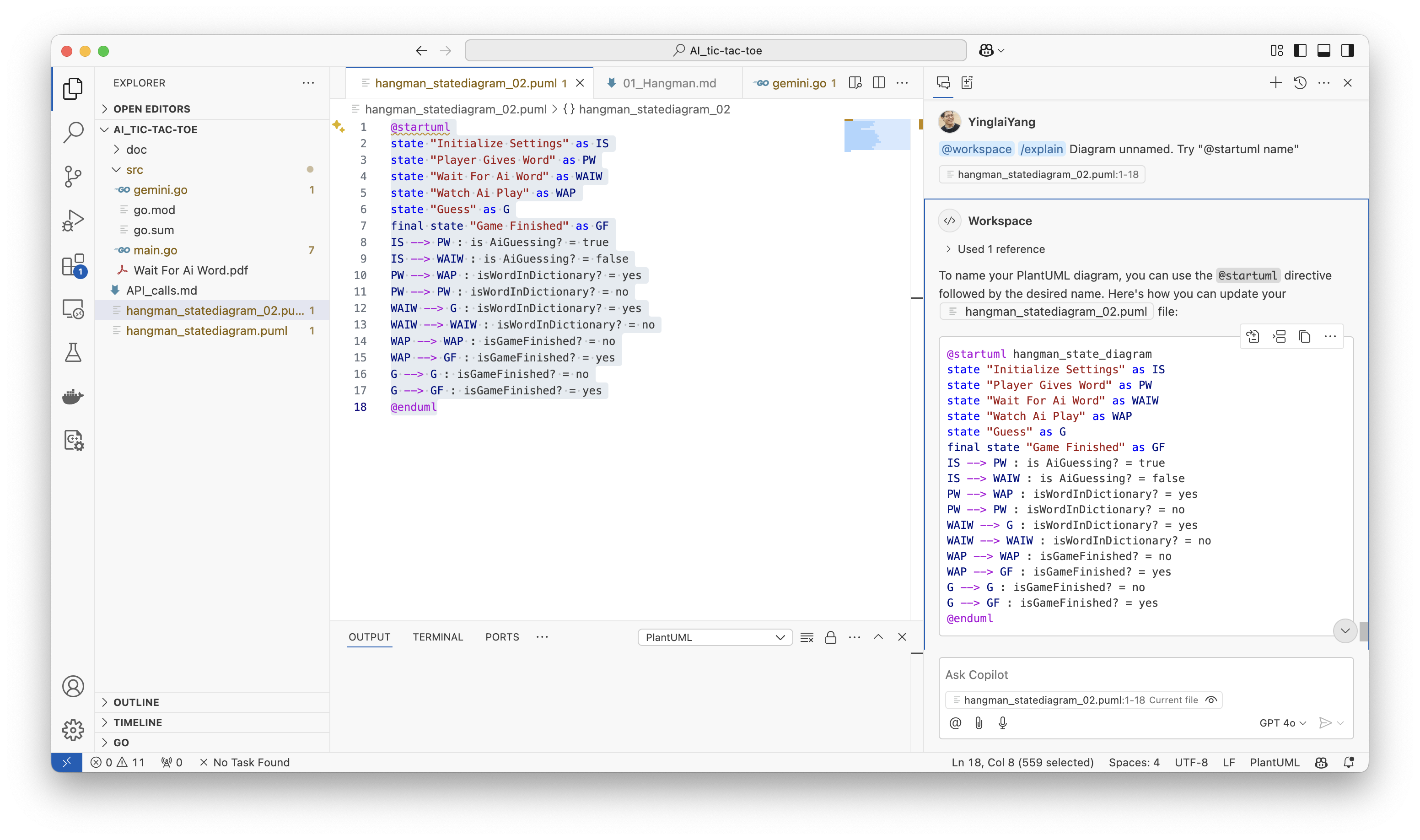Open the 01_Hangman.md editor tab
The image size is (1420, 840).
coord(668,83)
